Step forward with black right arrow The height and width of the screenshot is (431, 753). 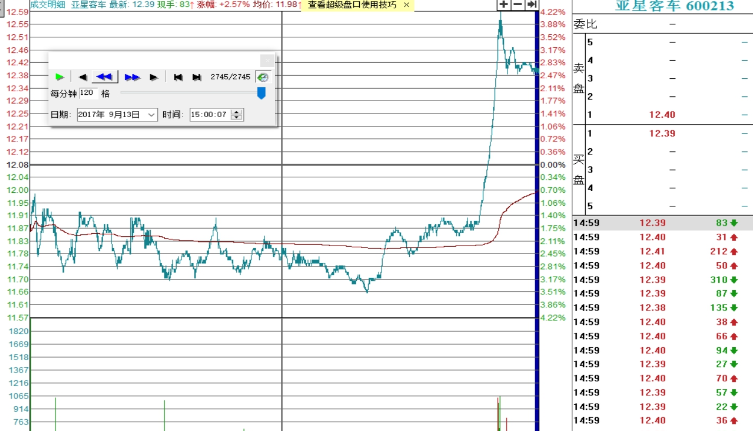(x=153, y=77)
